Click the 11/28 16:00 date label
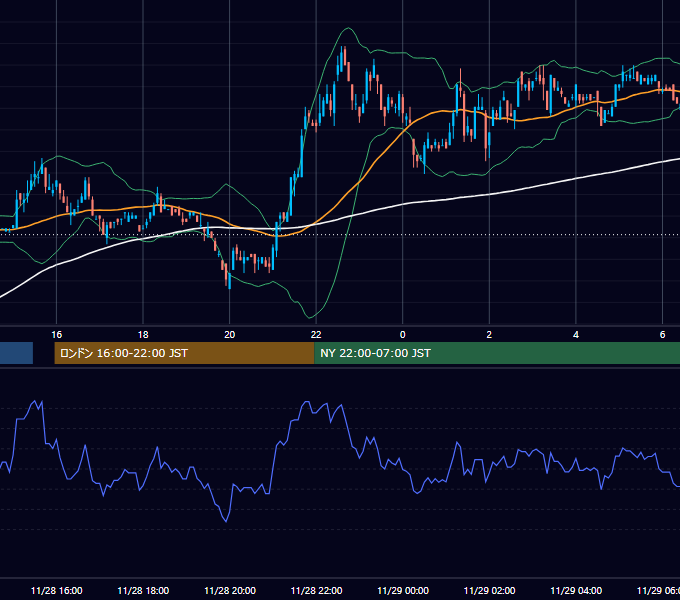The image size is (680, 600). click(56, 590)
